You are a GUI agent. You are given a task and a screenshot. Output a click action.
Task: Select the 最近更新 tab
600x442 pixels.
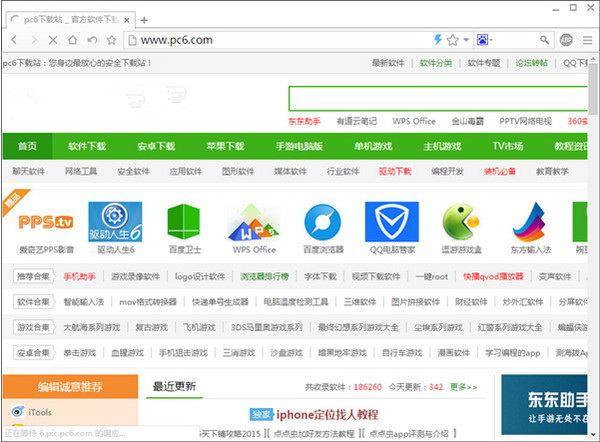(174, 387)
